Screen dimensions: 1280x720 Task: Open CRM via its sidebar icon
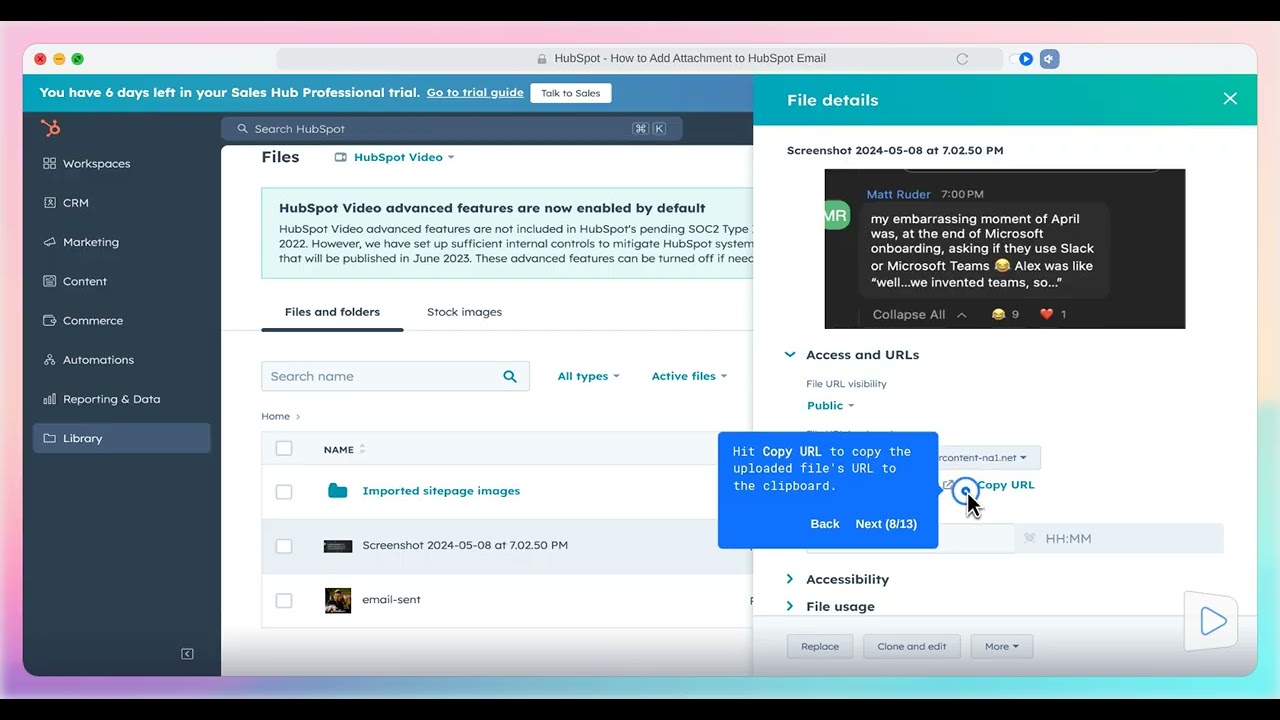click(x=49, y=202)
